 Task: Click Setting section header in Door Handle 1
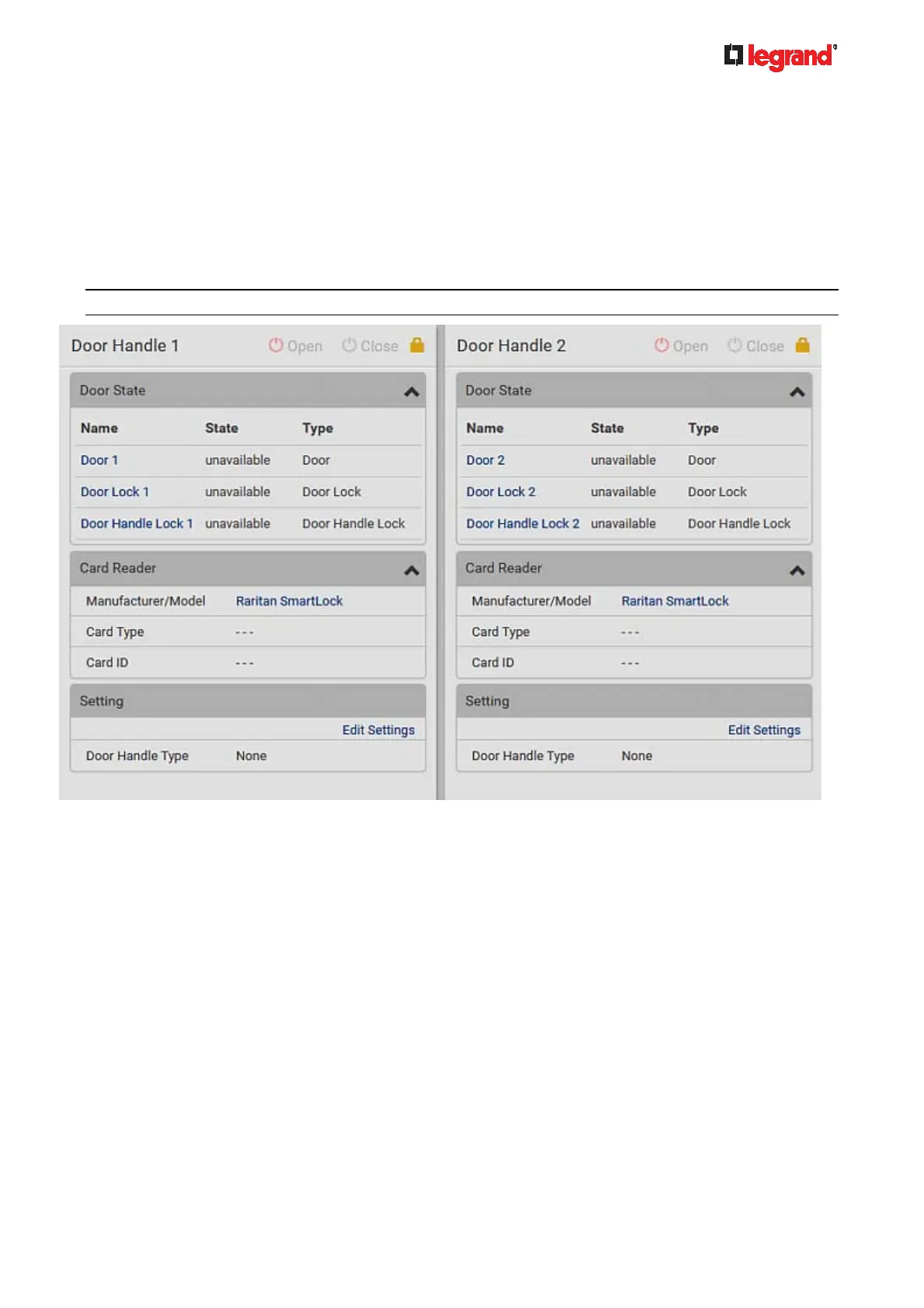(x=248, y=701)
